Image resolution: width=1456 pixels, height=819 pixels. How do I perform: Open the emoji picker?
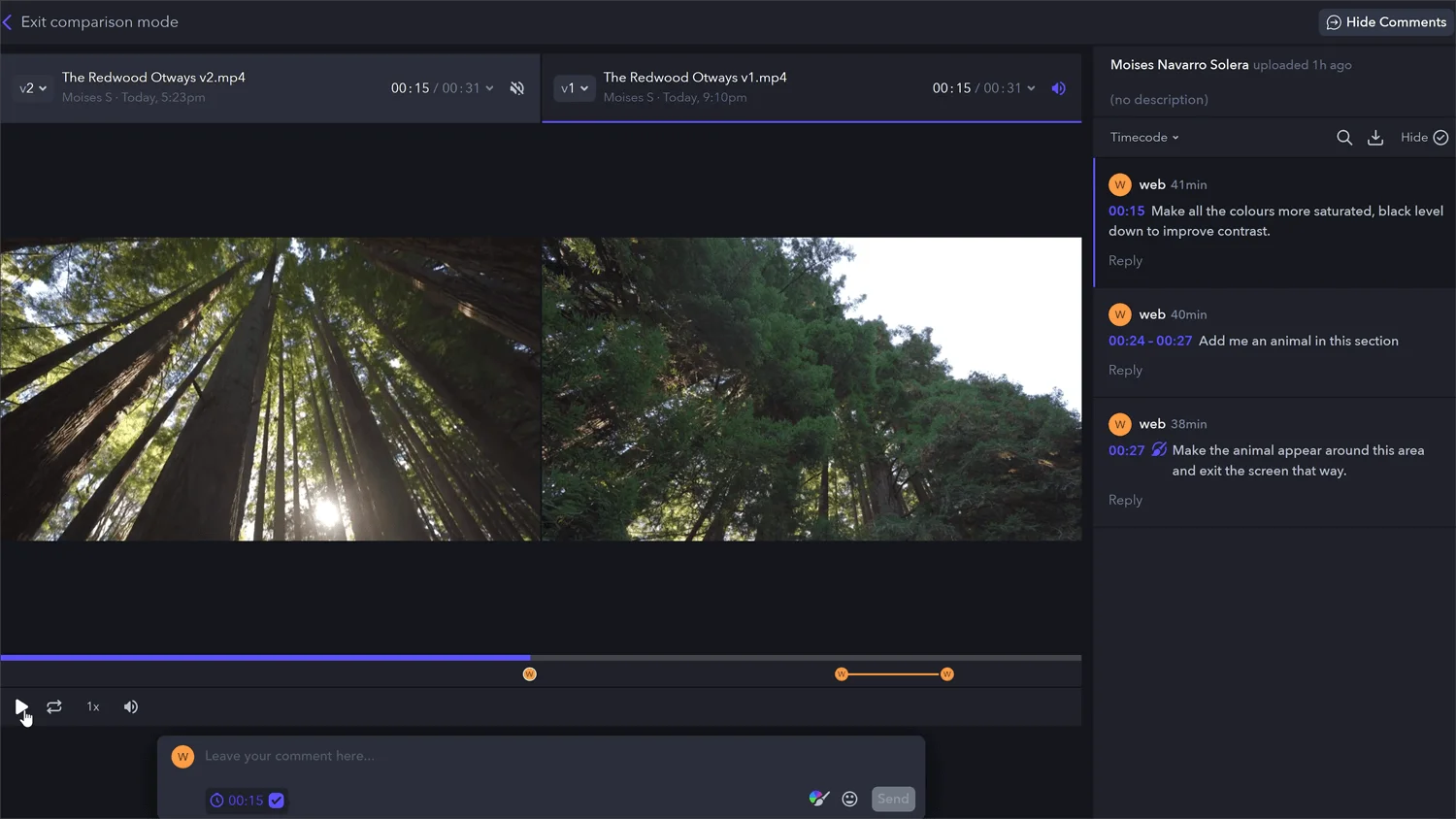850,800
